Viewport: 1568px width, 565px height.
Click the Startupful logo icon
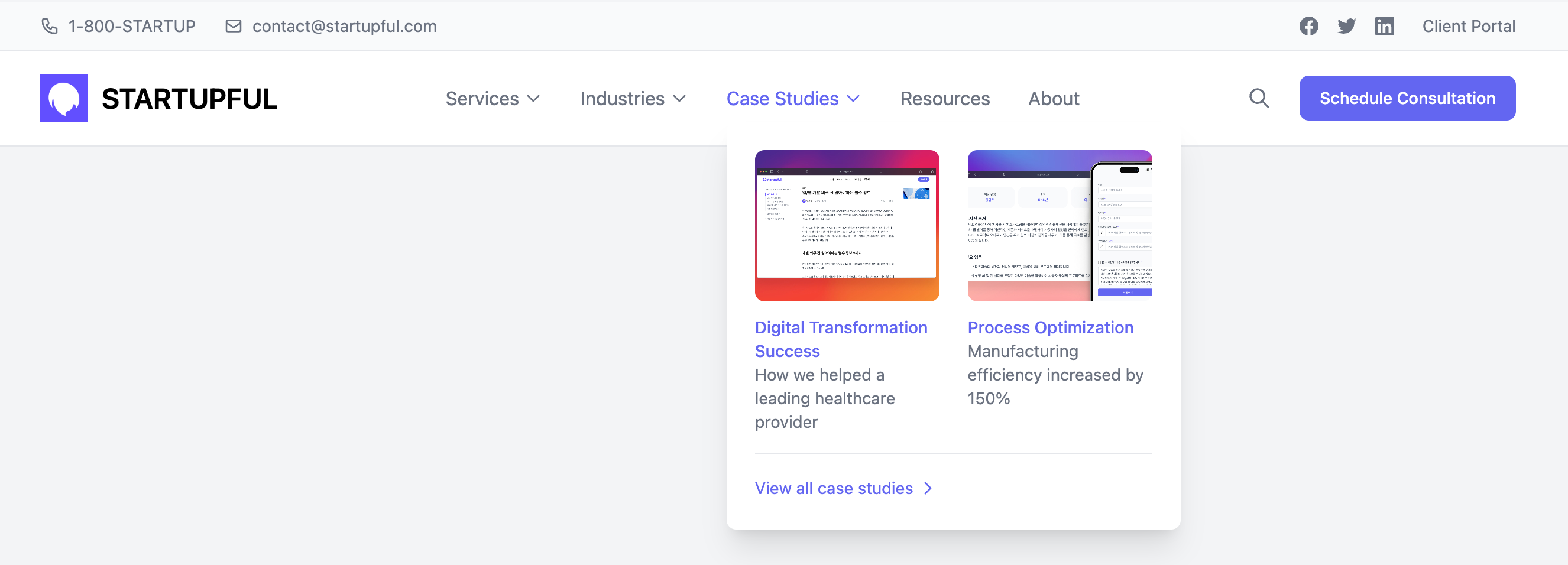click(64, 98)
